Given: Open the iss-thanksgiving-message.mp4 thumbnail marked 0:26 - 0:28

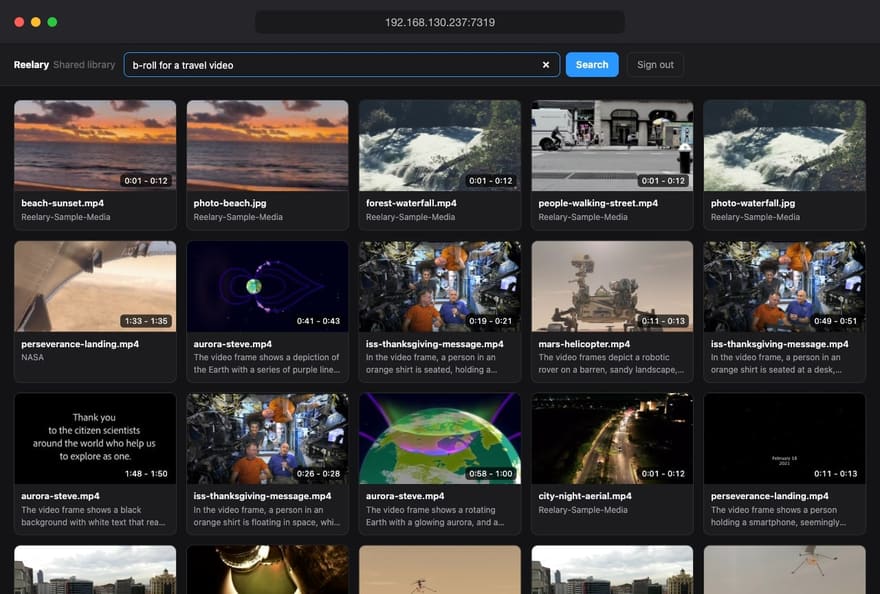Looking at the screenshot, I should pyautogui.click(x=267, y=438).
